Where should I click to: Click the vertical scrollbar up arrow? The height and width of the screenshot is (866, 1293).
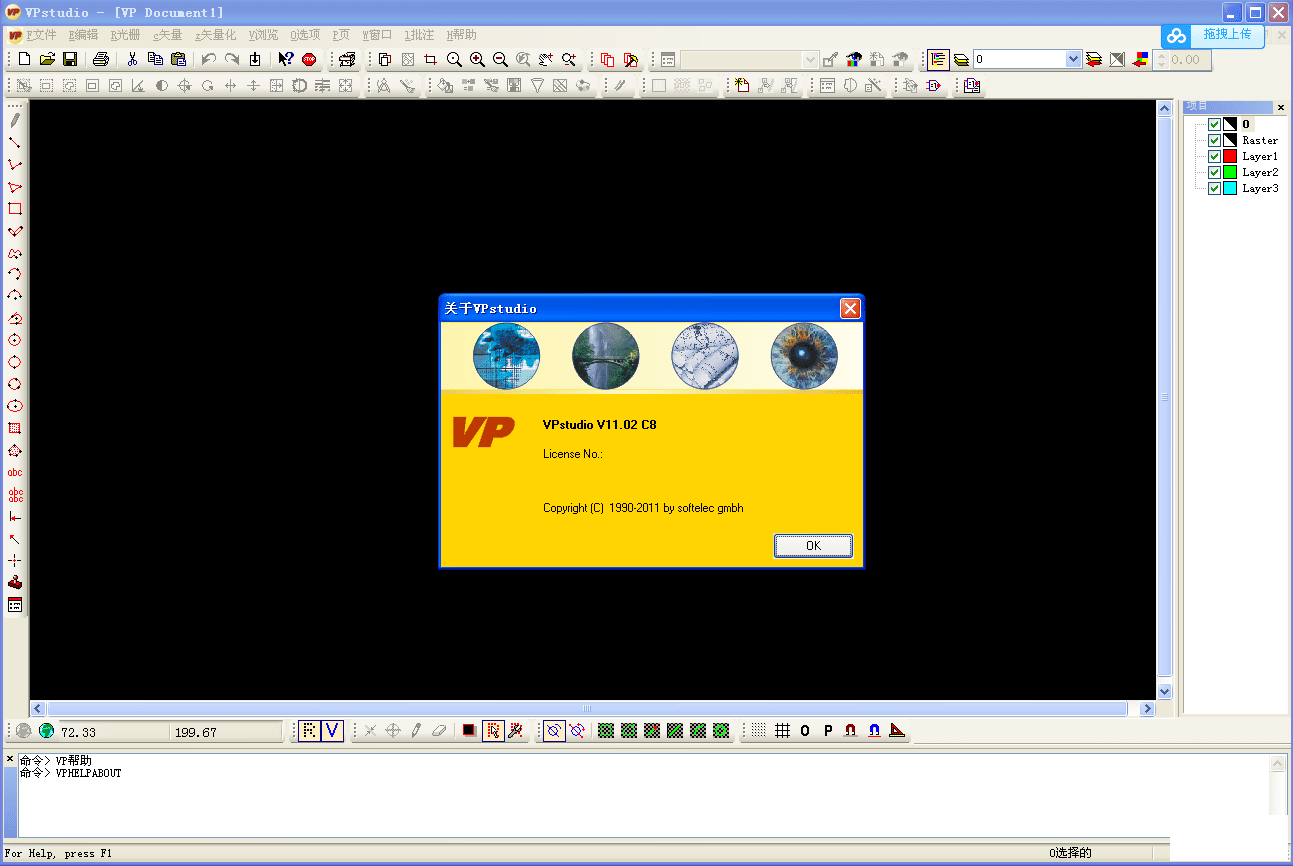tap(1164, 107)
